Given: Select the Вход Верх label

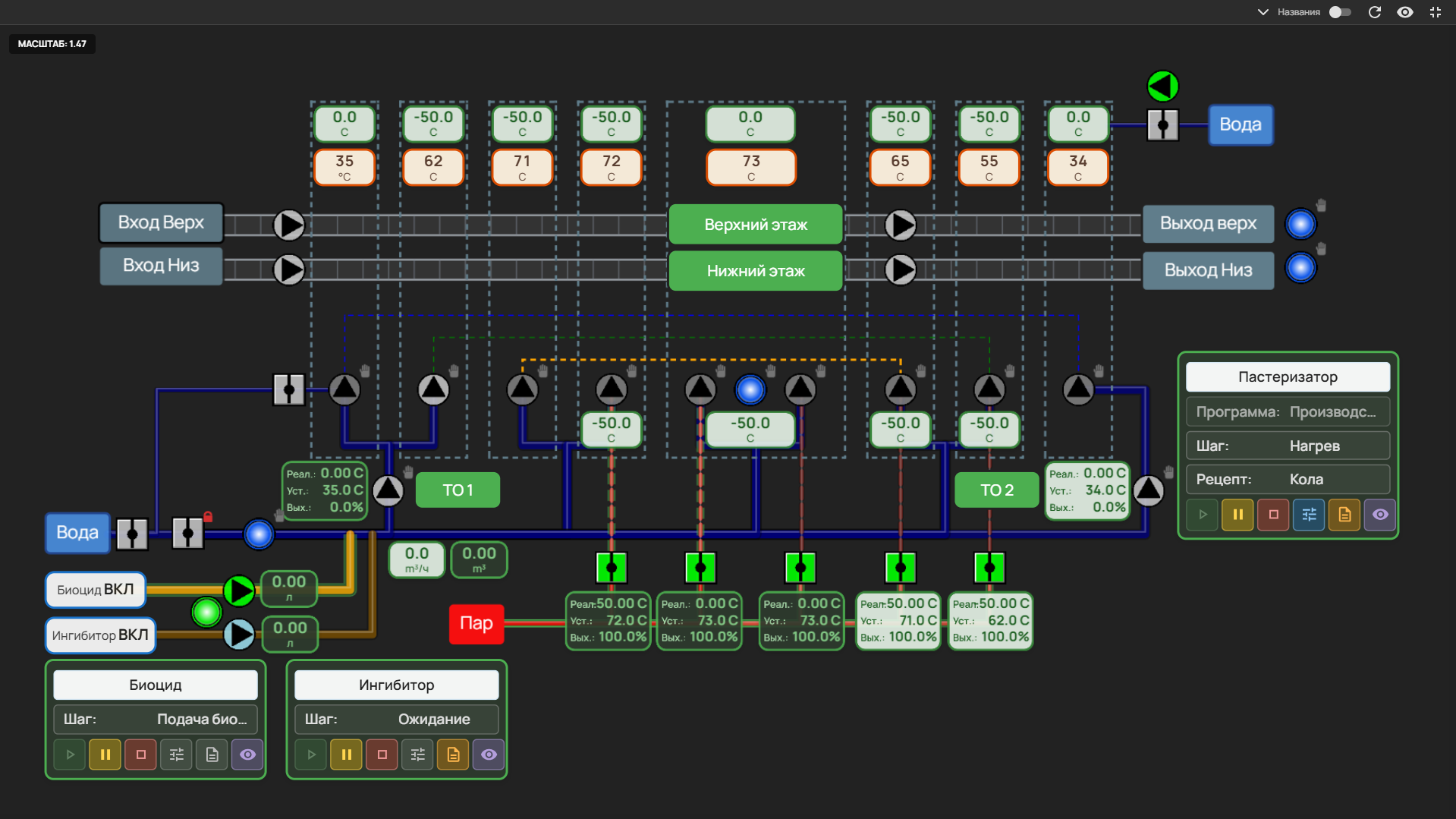Looking at the screenshot, I should pos(161,222).
